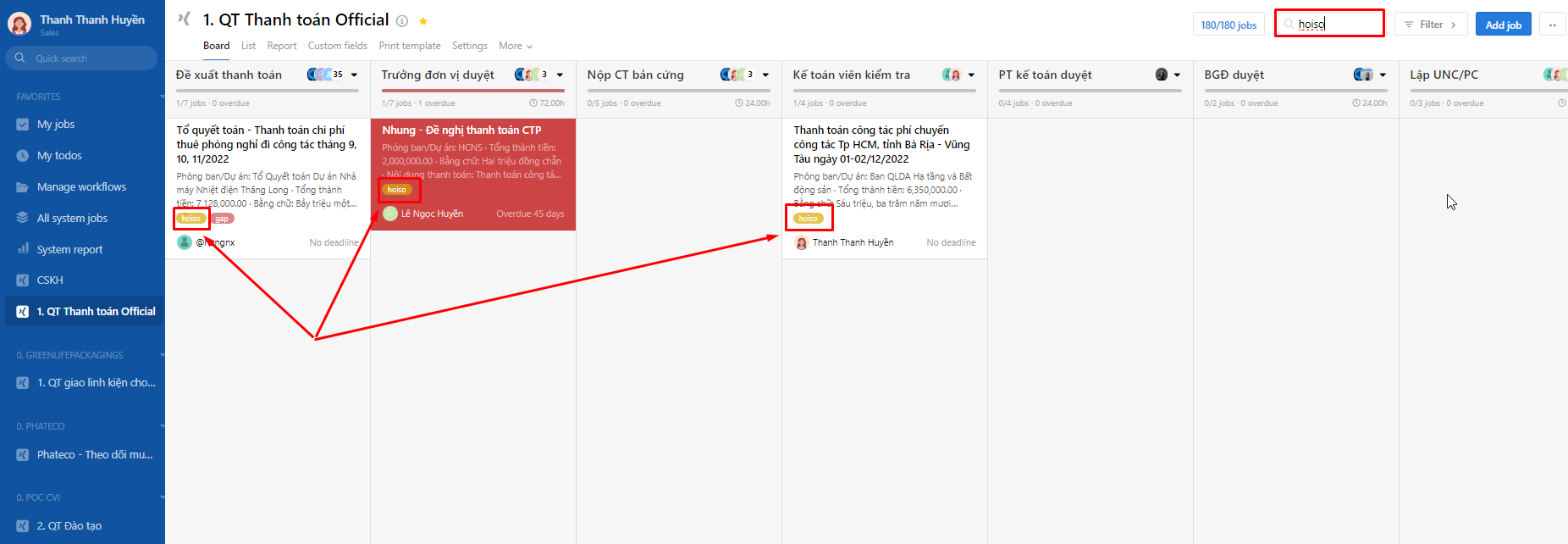The width and height of the screenshot is (1568, 544).
Task: Toggle the favorite star for QT Thanh toán Official
Action: point(423,21)
